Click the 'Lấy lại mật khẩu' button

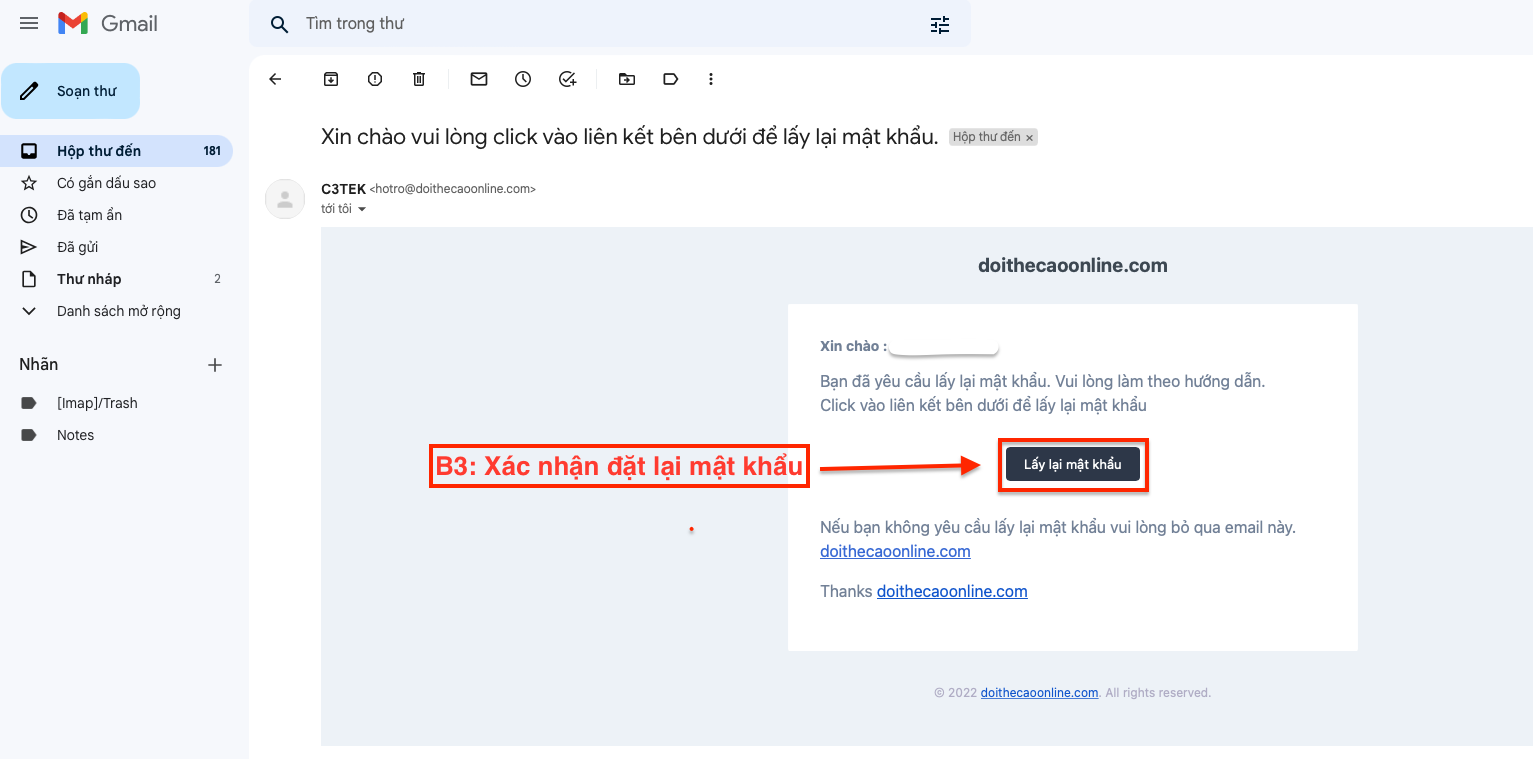1073,465
